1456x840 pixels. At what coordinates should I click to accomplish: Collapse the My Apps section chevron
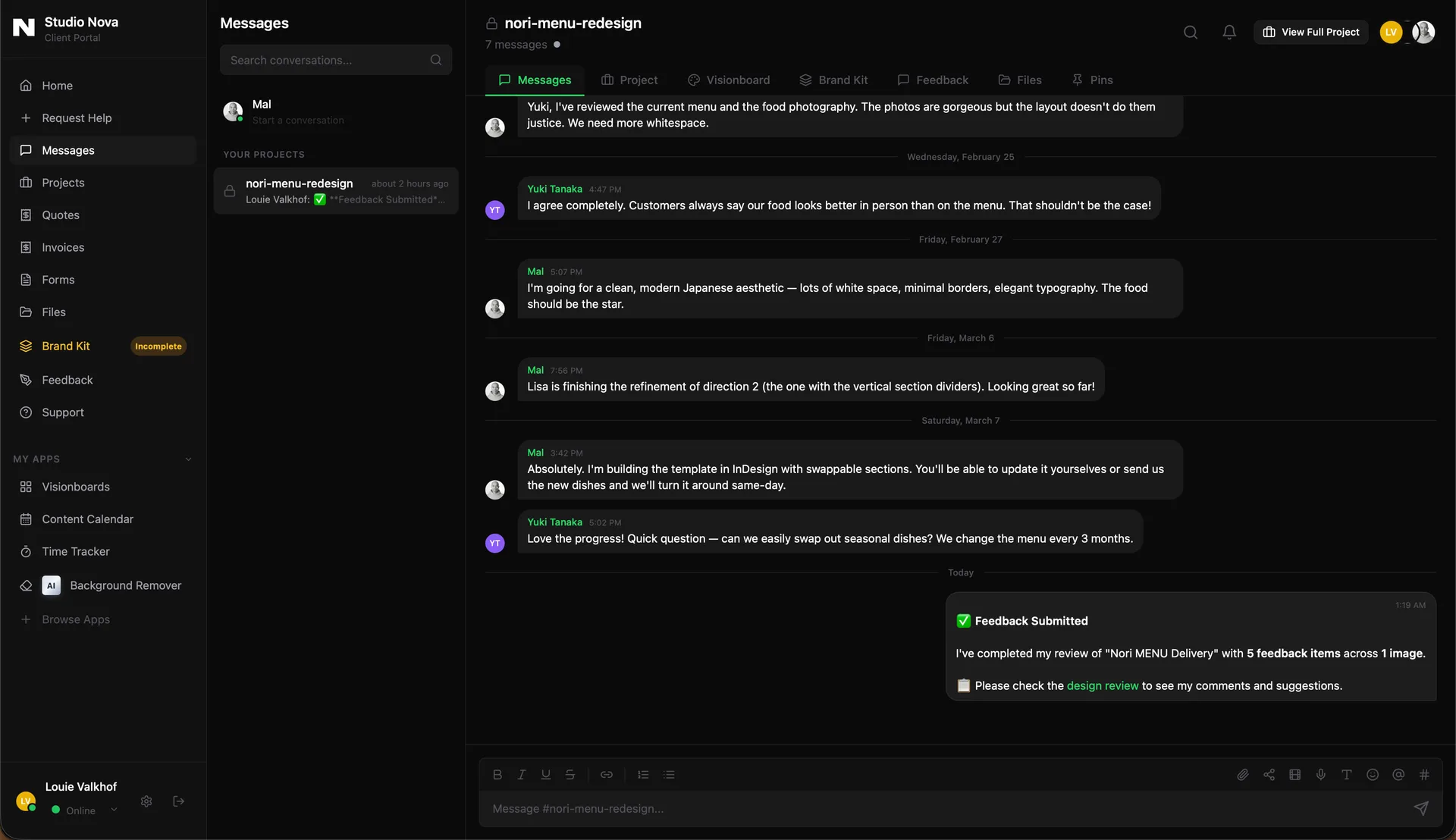pyautogui.click(x=188, y=459)
